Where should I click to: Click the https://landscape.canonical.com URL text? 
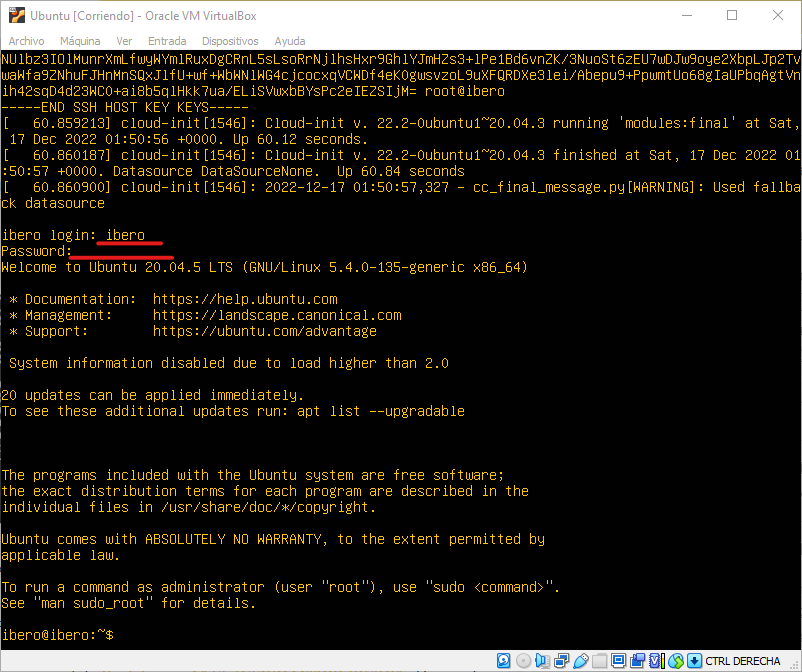pyautogui.click(x=277, y=315)
